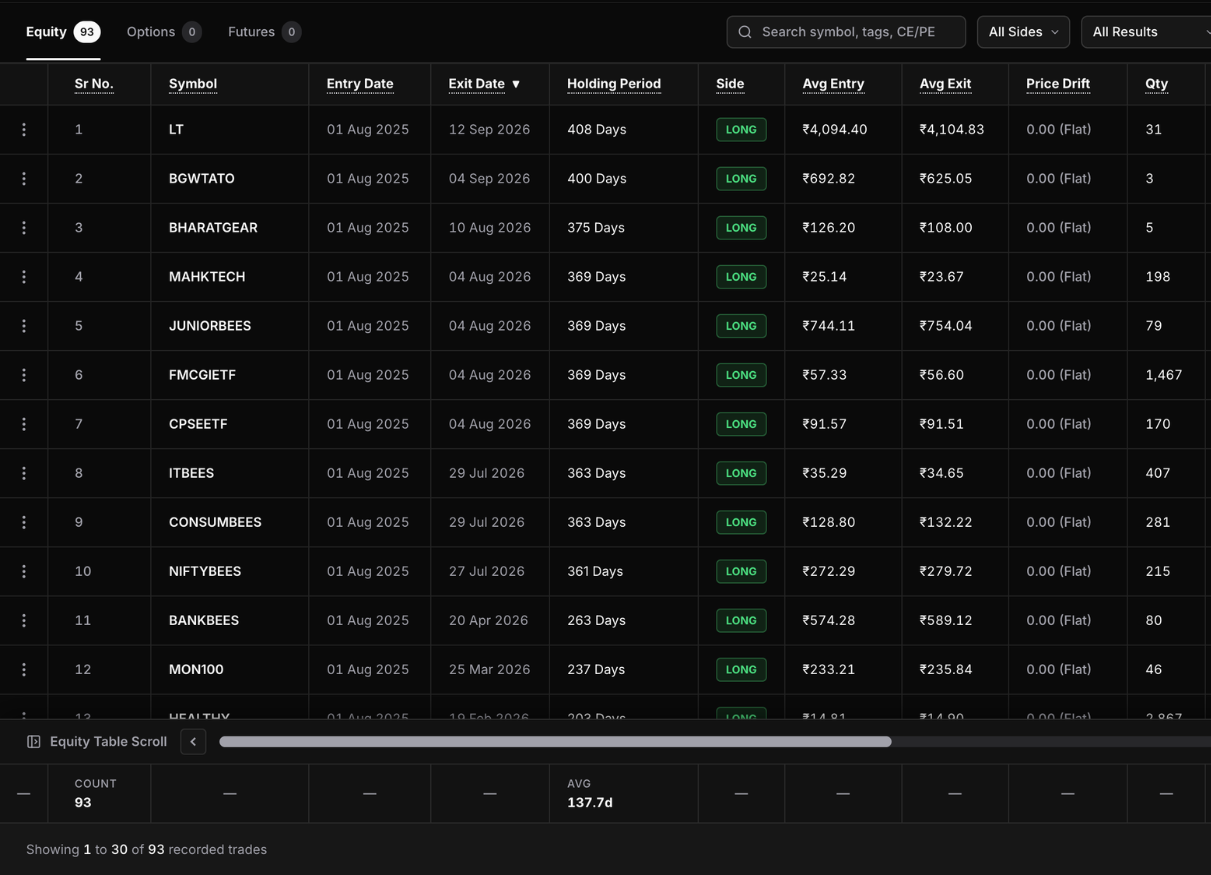Click the 1,467 quantity cell
The height and width of the screenshot is (875, 1211).
(x=1164, y=375)
